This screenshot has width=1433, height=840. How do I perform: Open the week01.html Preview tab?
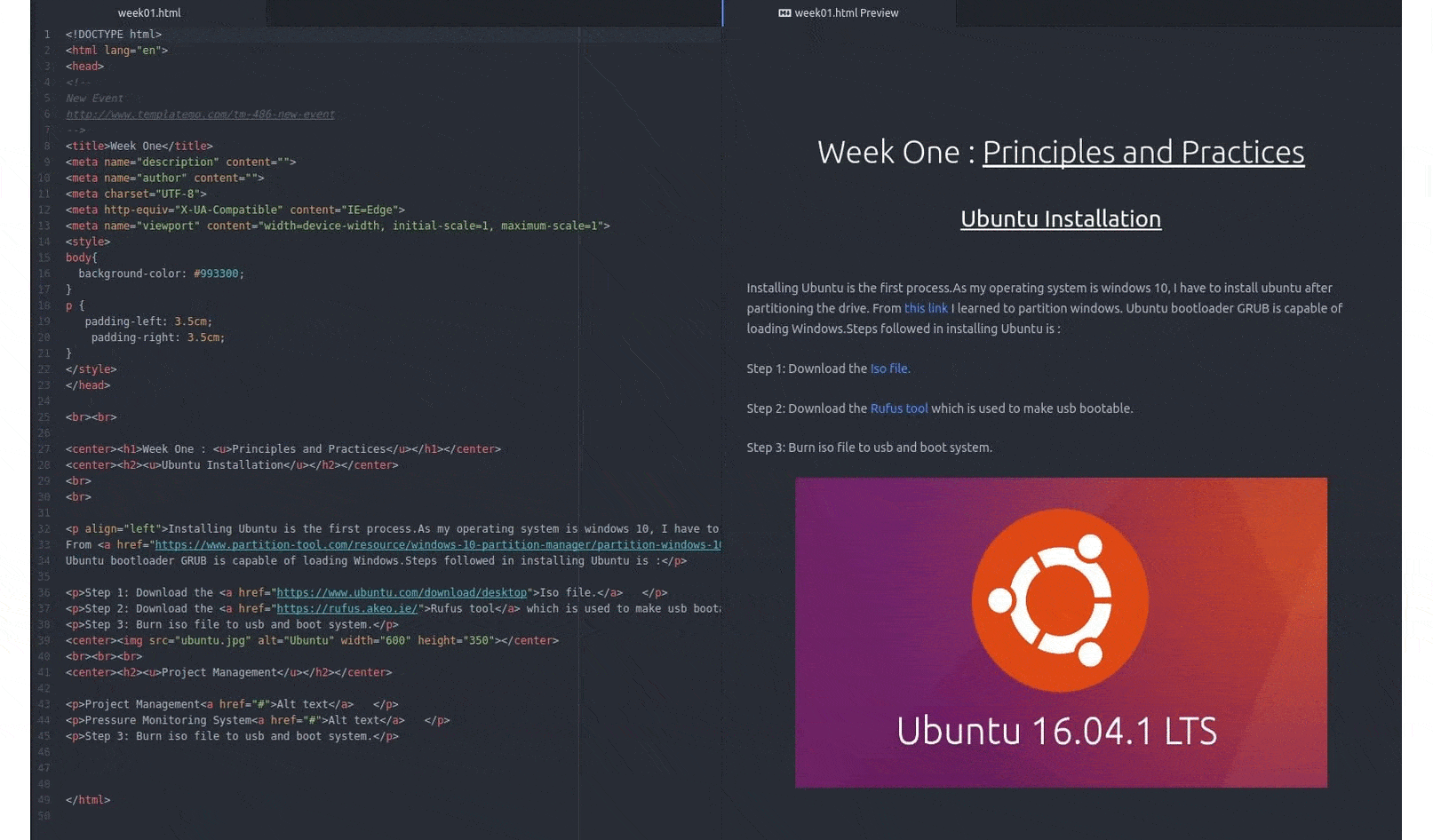point(840,12)
